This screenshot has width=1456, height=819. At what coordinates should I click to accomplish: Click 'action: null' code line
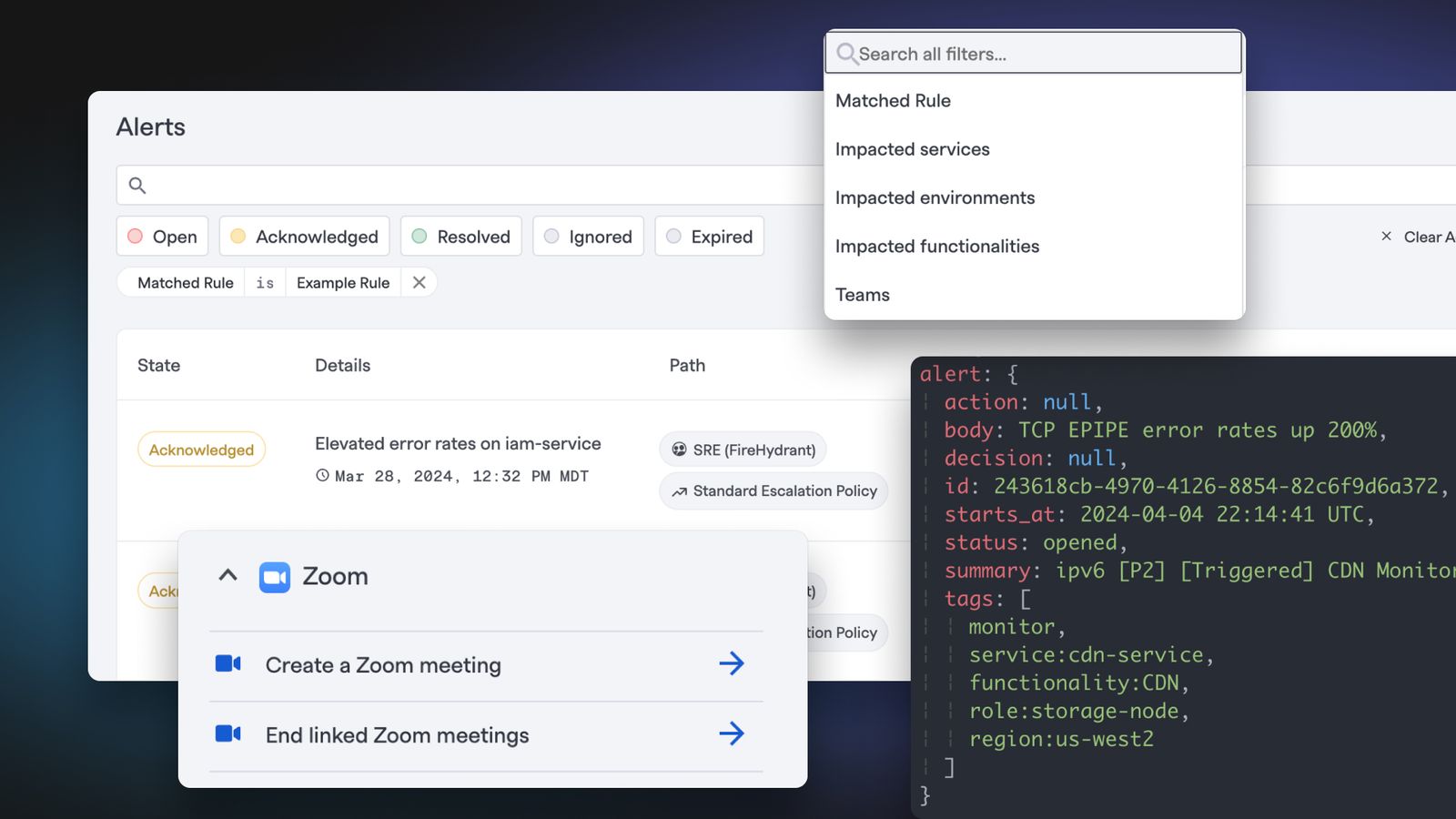1023,401
